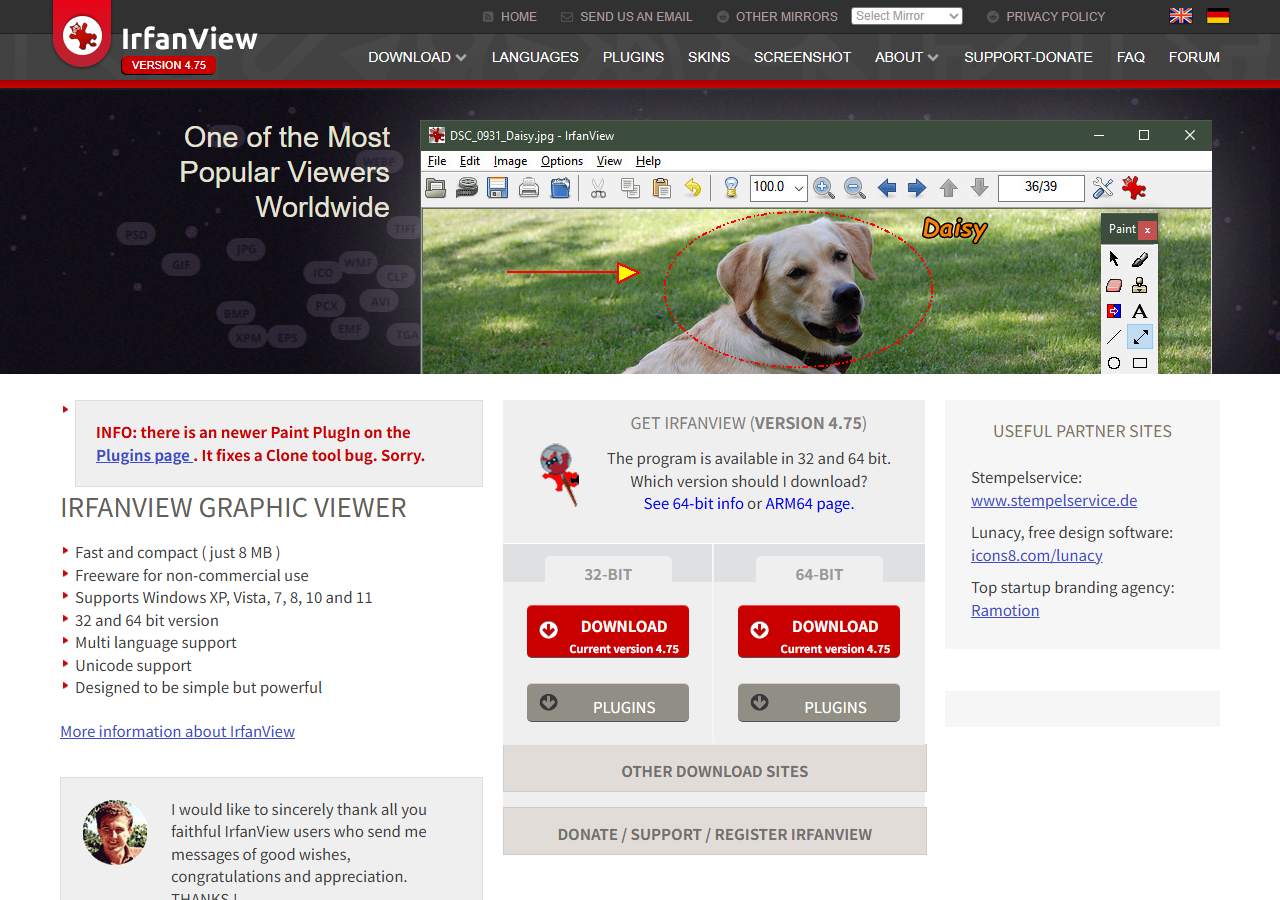
Task: Select the pointer arrow tool in Paint panel
Action: (x=1114, y=259)
